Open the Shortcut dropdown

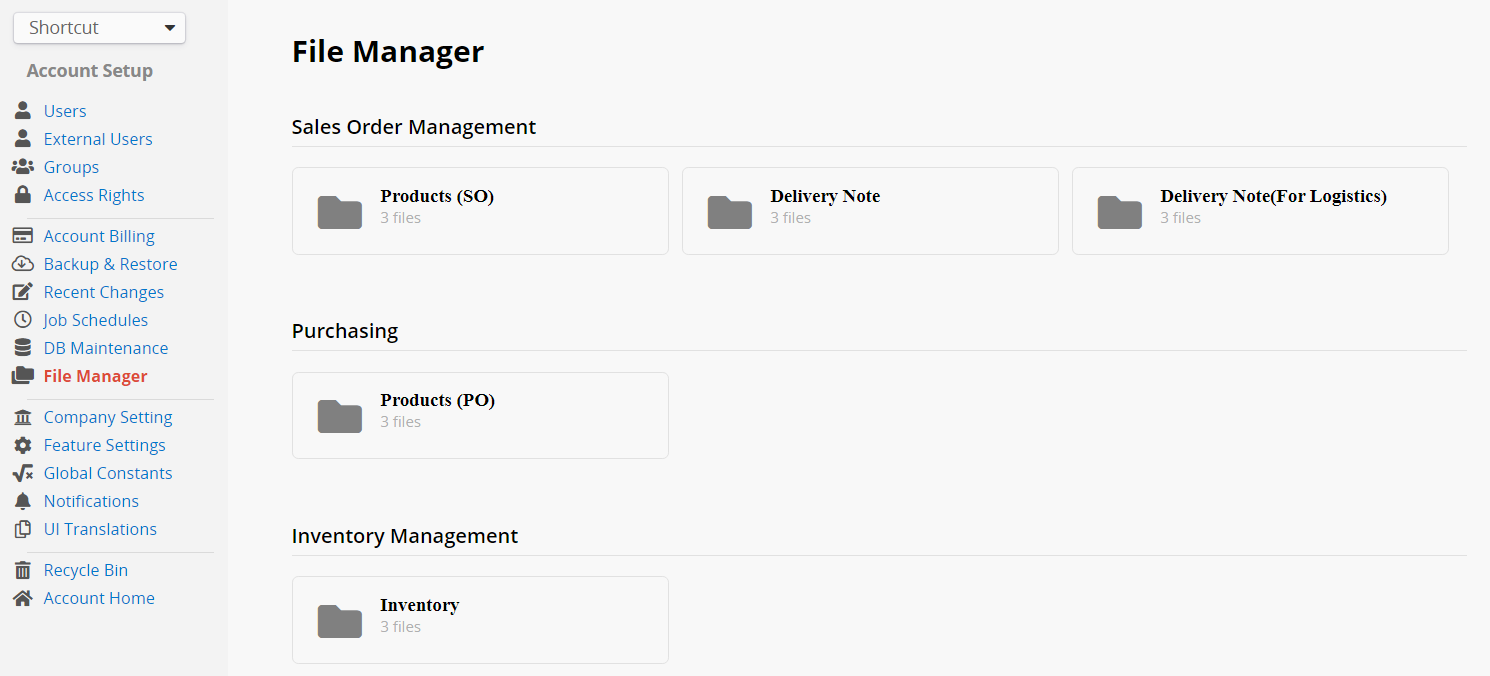[x=99, y=28]
